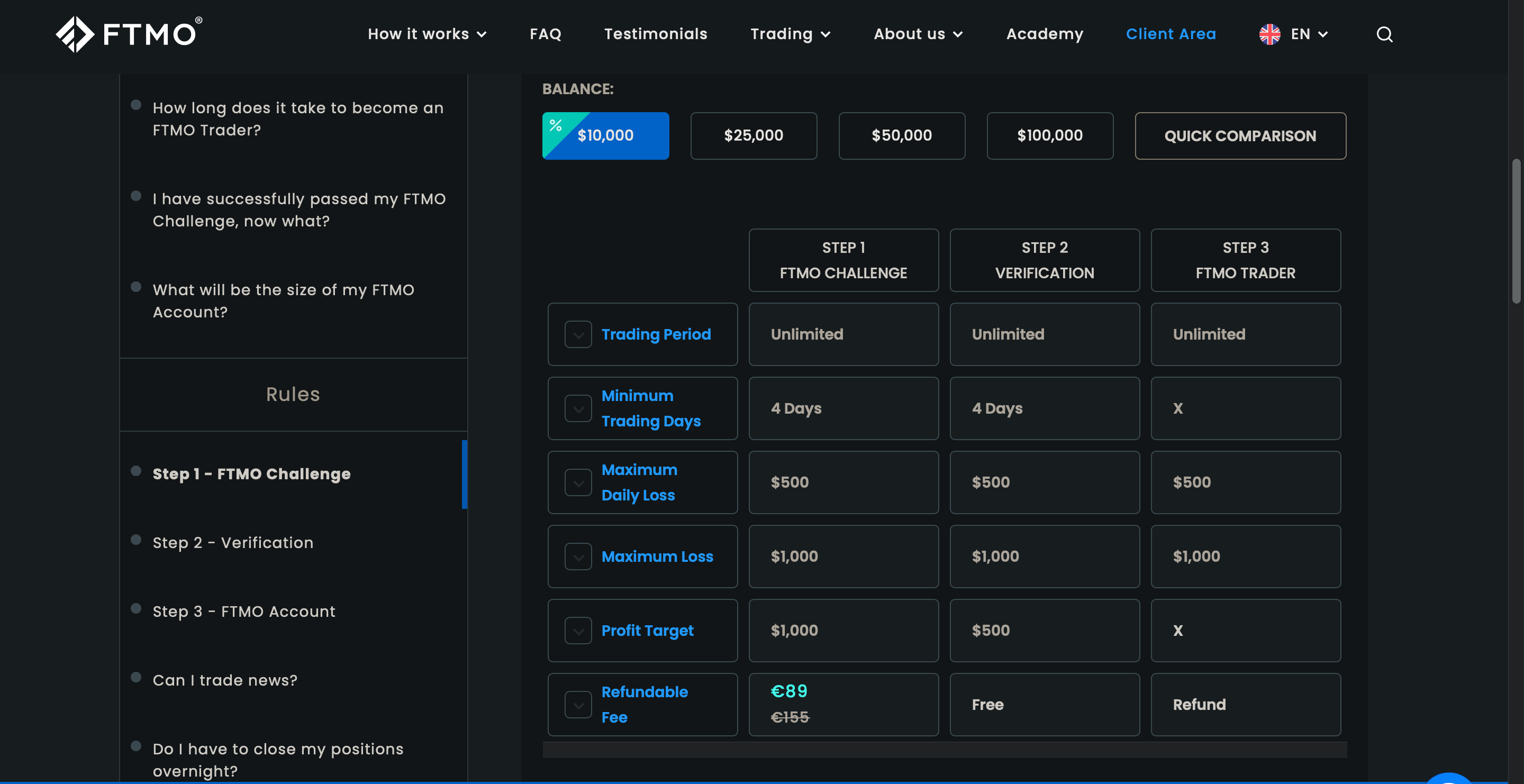Open 'How long does it take to become an FTMO Trader?'
This screenshot has width=1524, height=784.
click(298, 119)
